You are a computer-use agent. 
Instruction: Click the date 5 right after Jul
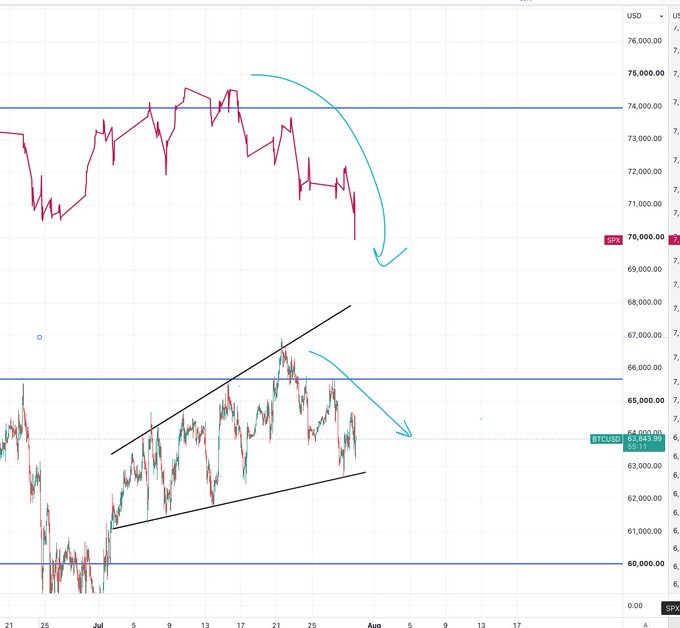click(x=134, y=625)
